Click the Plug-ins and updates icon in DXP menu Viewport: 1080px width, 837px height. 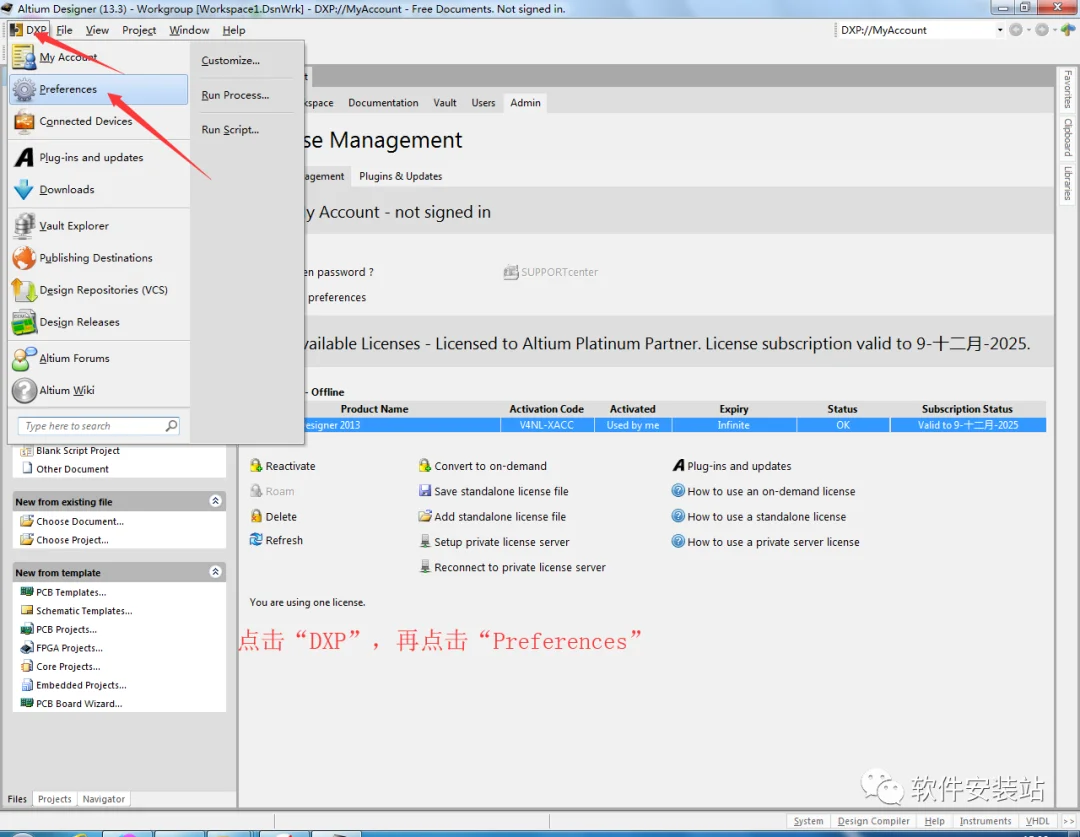click(x=24, y=158)
